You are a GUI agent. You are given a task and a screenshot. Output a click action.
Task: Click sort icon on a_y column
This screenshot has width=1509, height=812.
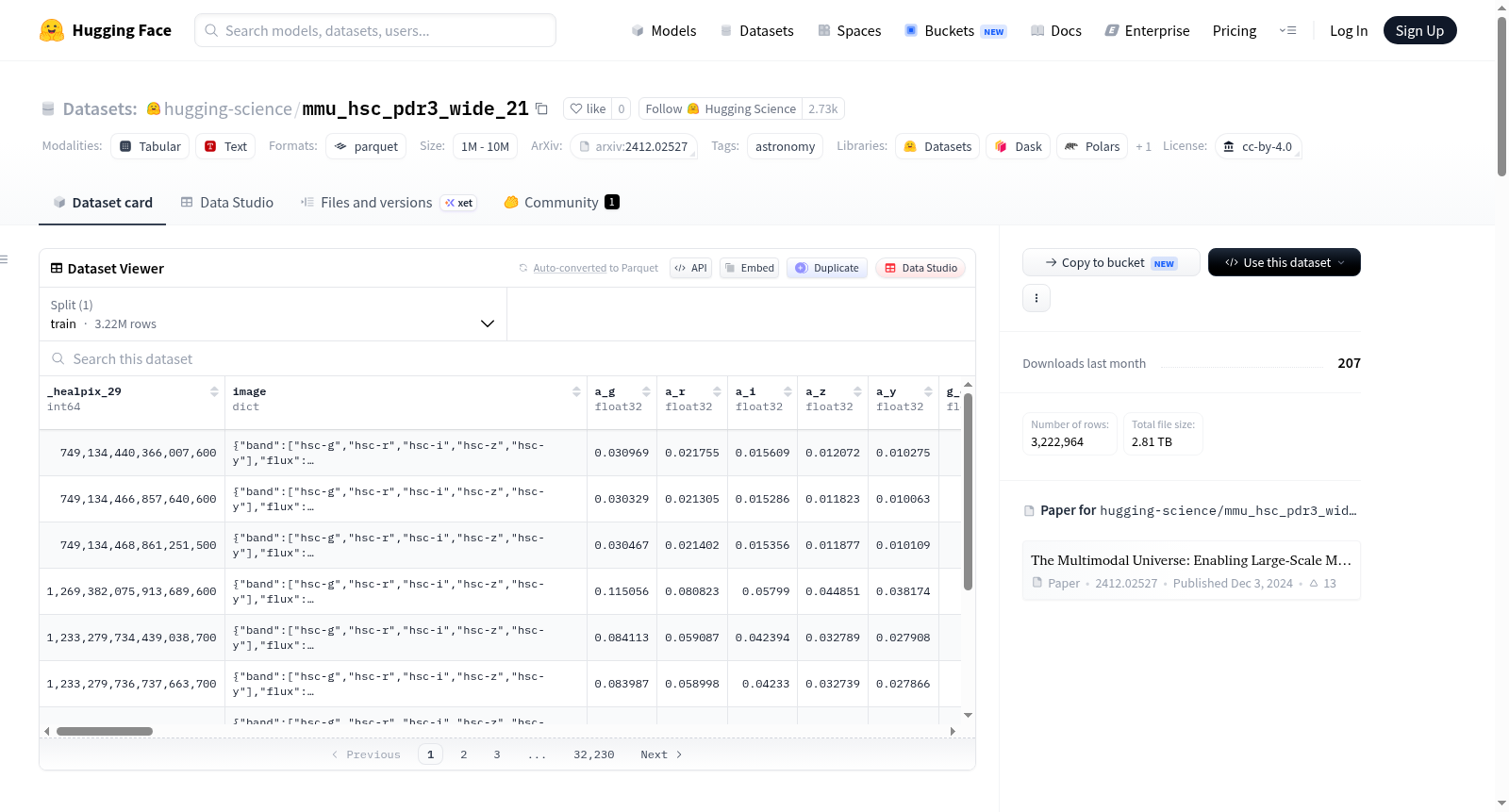928,391
